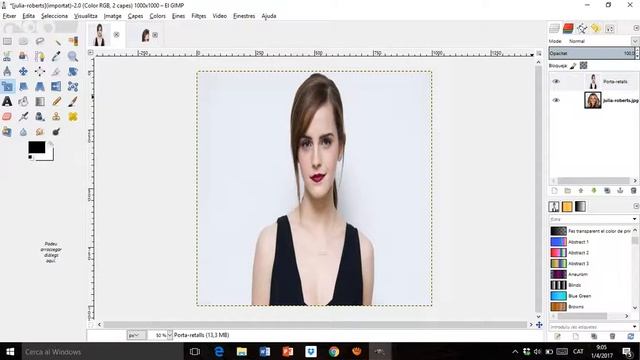
Task: Select the Eraser tool
Action: pyautogui.click(x=7, y=117)
